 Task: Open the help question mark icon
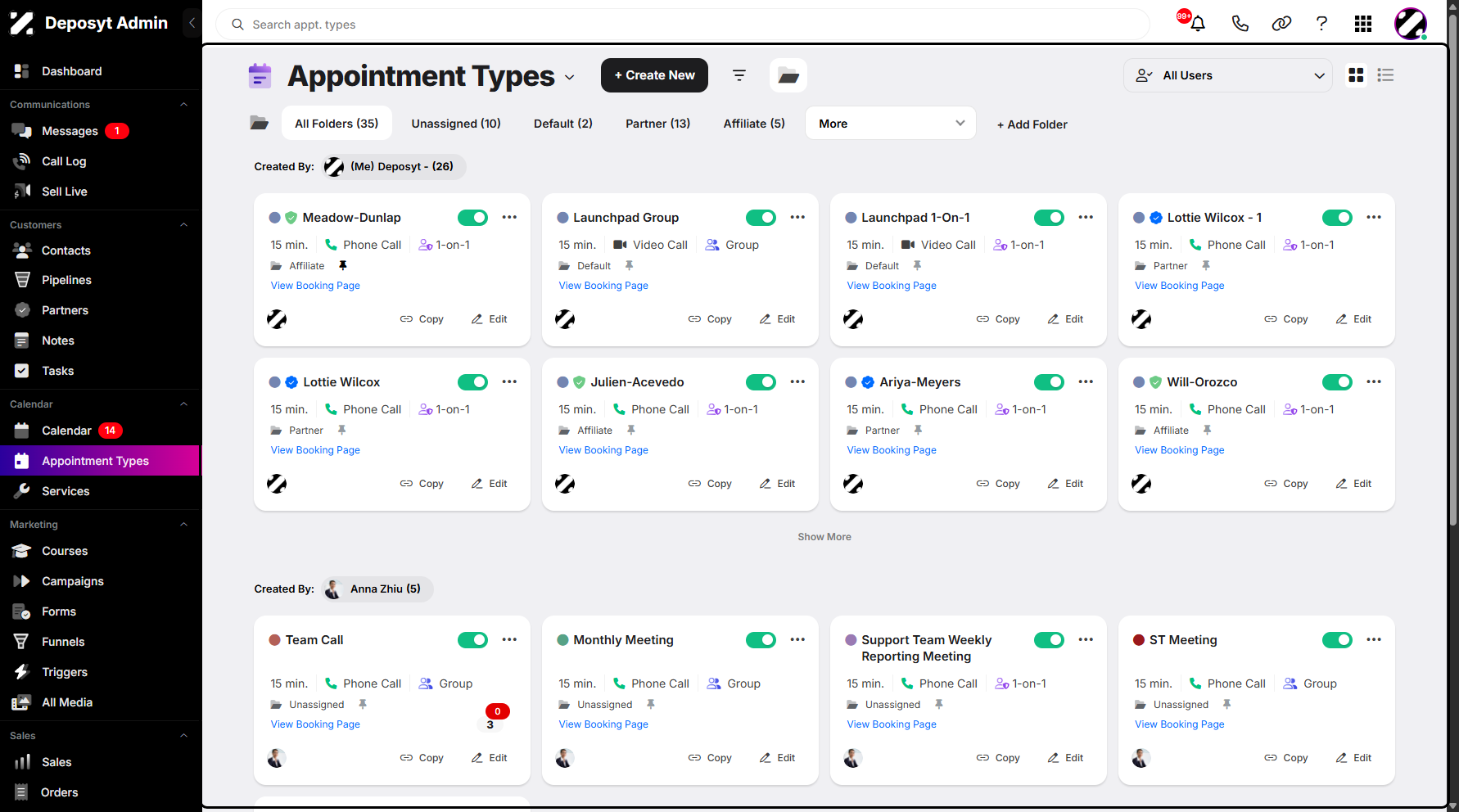(1321, 24)
